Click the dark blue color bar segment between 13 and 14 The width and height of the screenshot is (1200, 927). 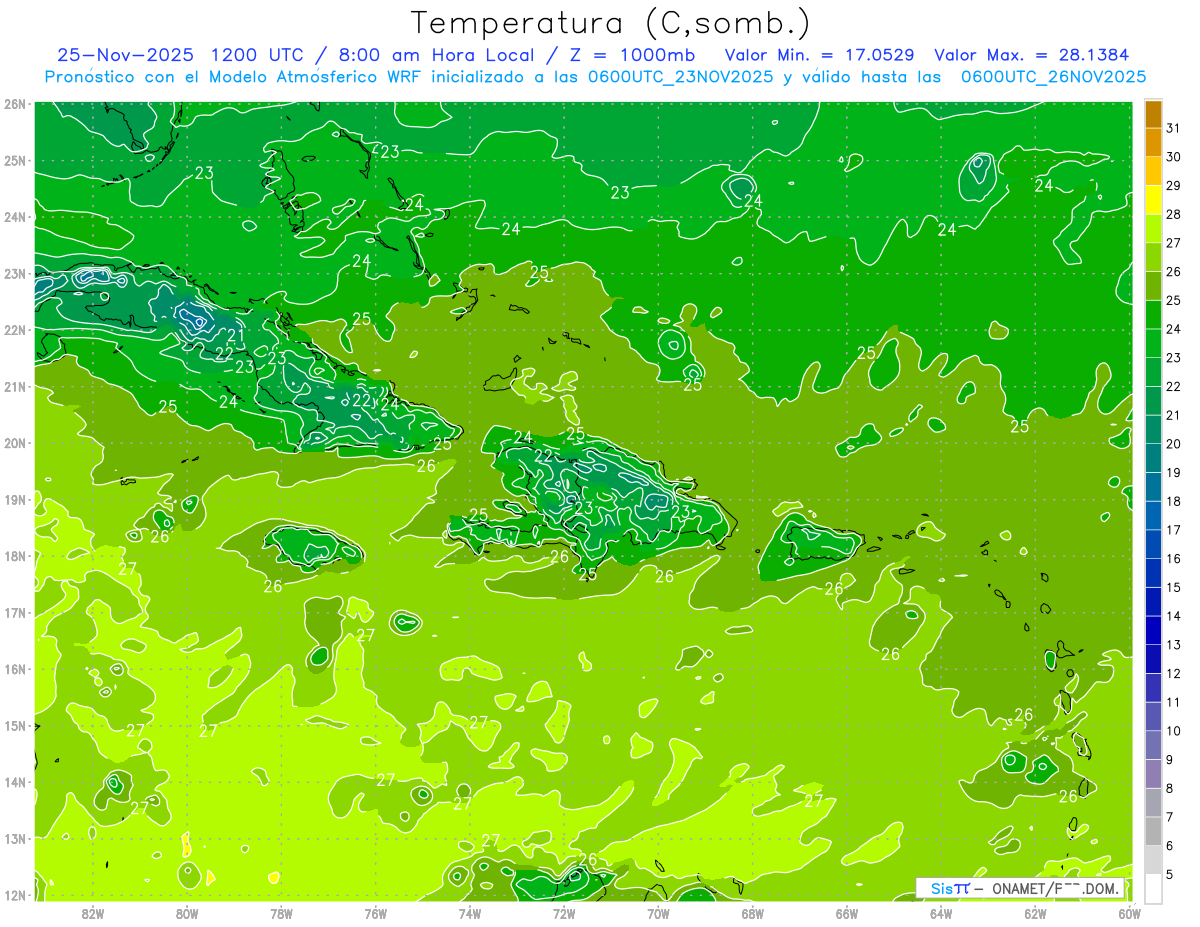point(1153,631)
